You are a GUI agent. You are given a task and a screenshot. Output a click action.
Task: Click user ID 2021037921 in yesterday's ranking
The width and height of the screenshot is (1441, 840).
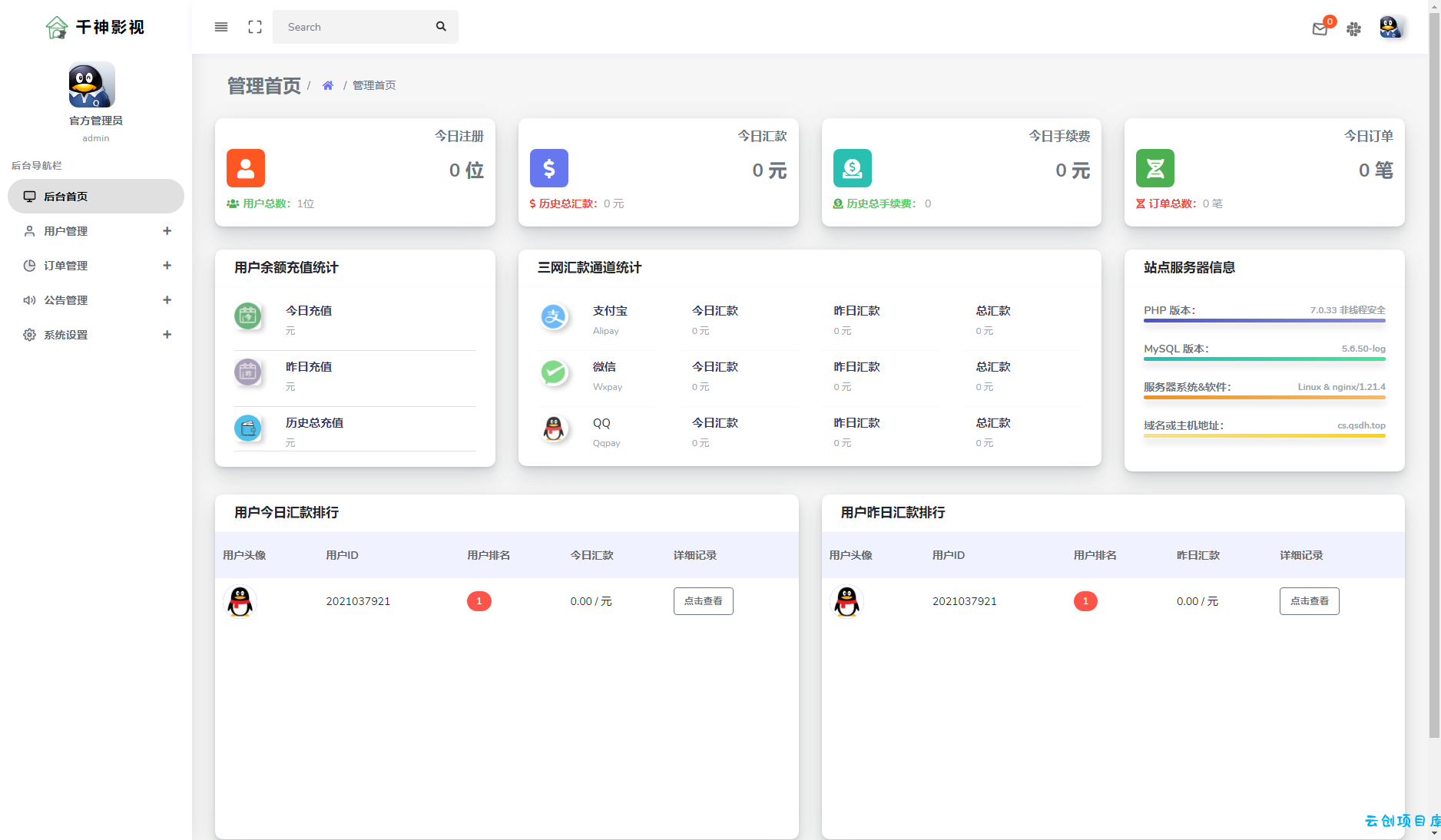(965, 601)
